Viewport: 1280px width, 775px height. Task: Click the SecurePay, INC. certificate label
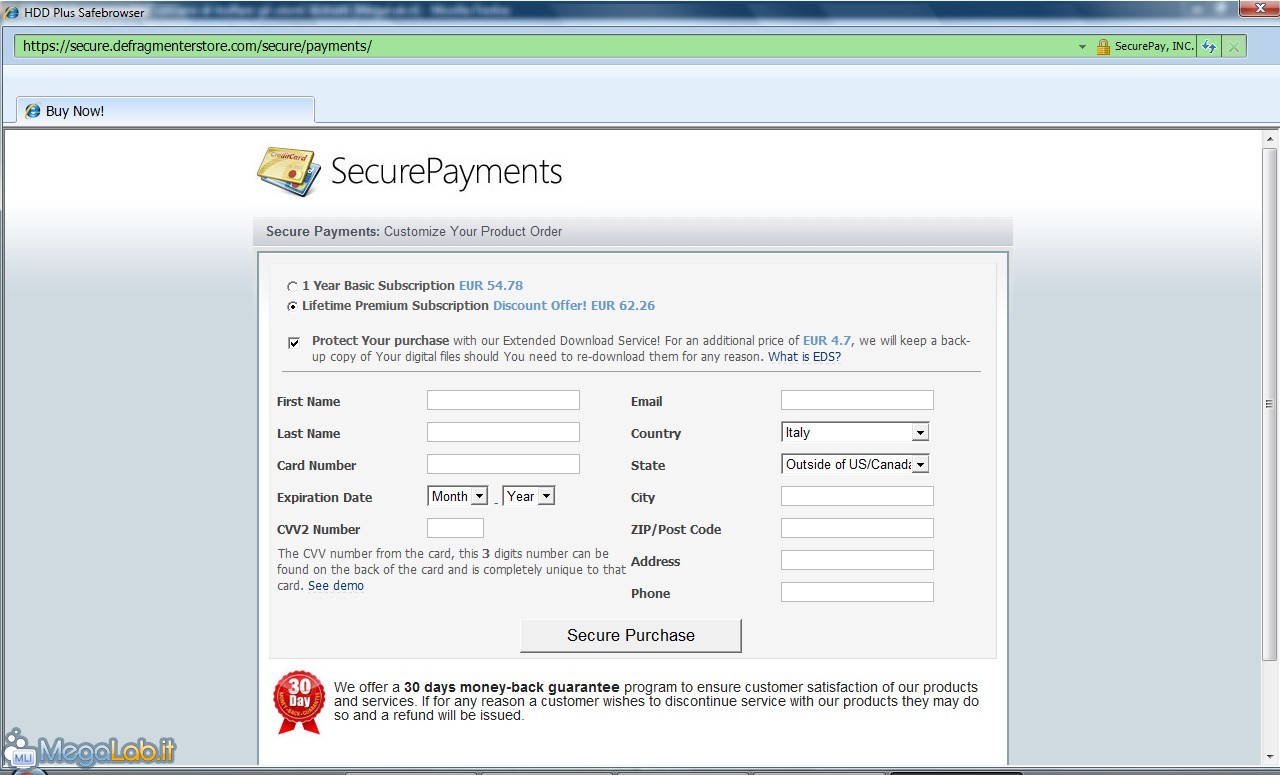point(1154,46)
